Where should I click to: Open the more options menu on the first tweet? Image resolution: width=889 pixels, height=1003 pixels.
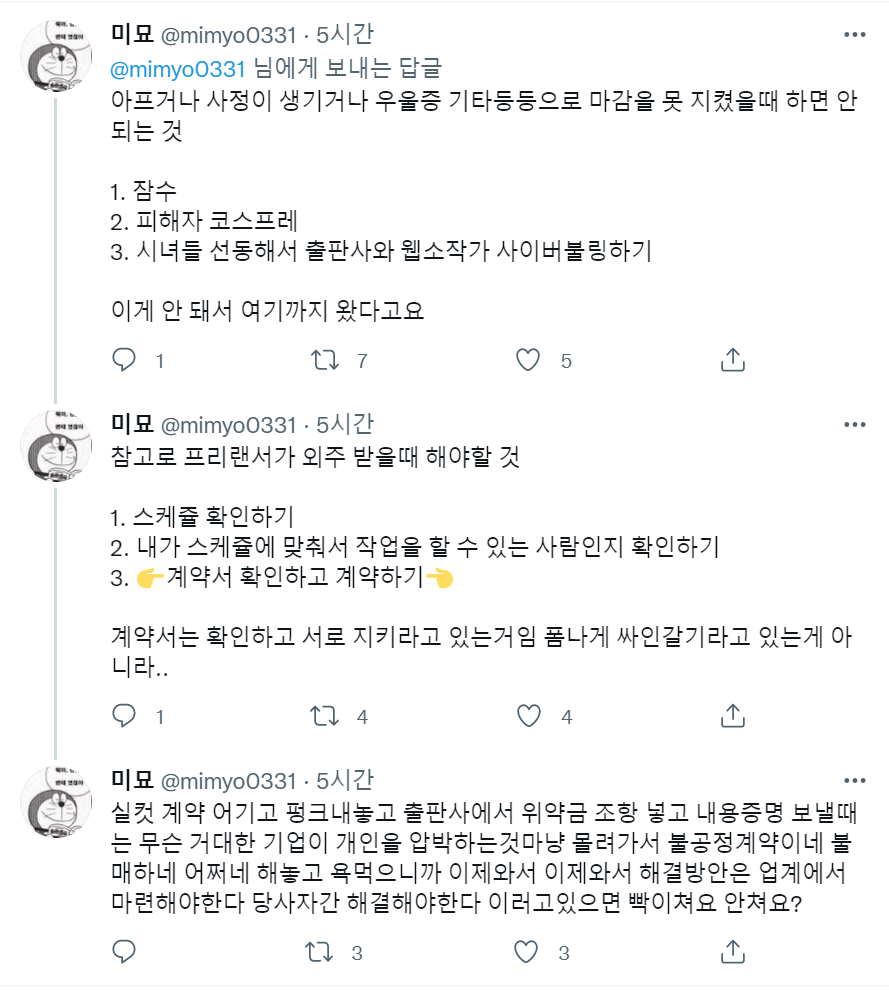[x=856, y=33]
